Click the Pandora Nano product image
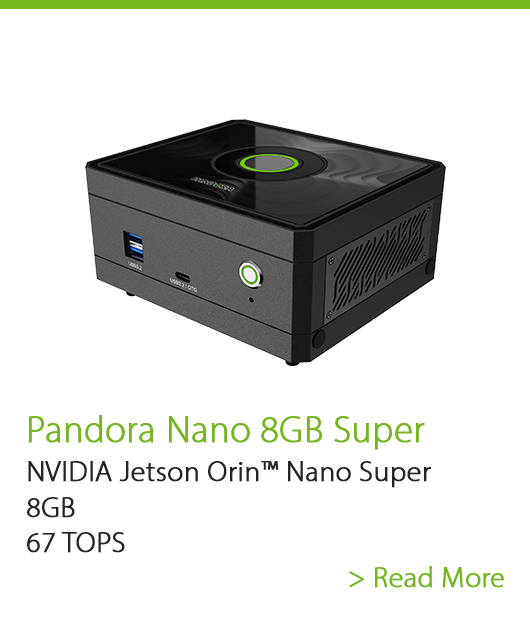The image size is (530, 620). (x=265, y=242)
